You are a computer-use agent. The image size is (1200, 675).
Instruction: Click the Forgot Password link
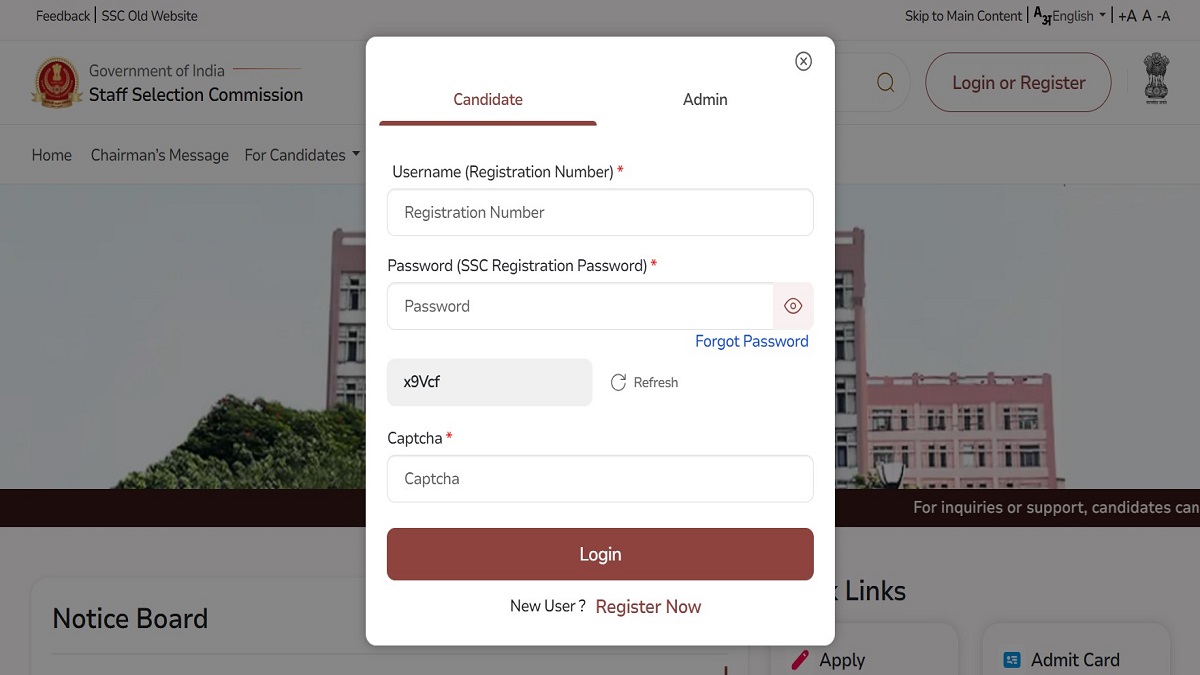click(x=751, y=341)
